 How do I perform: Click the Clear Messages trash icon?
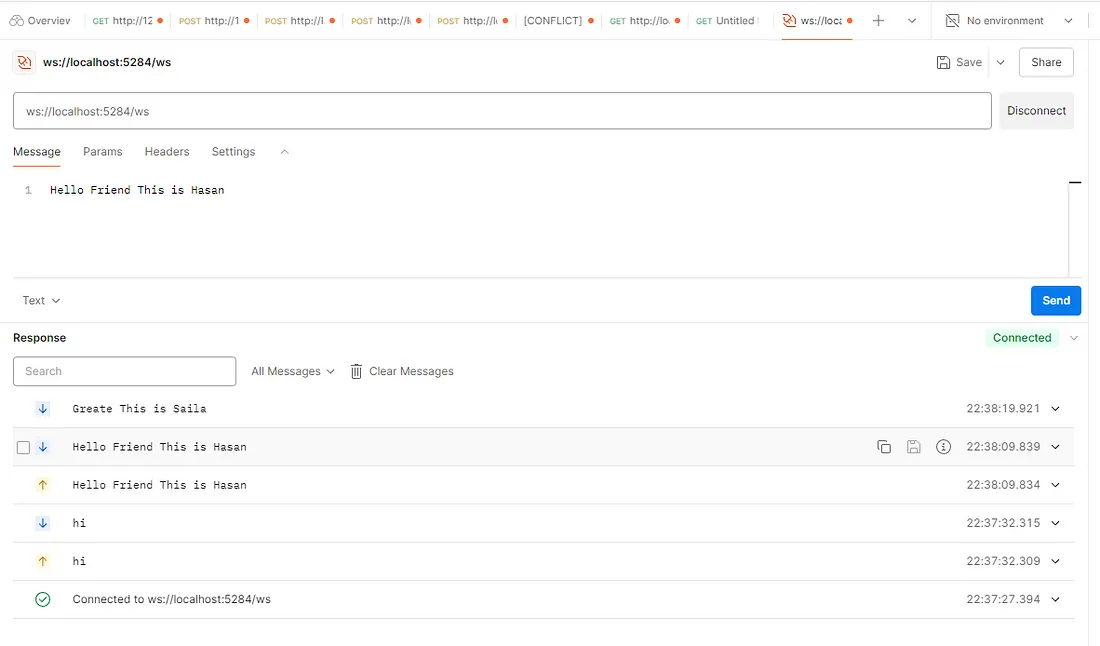(356, 371)
